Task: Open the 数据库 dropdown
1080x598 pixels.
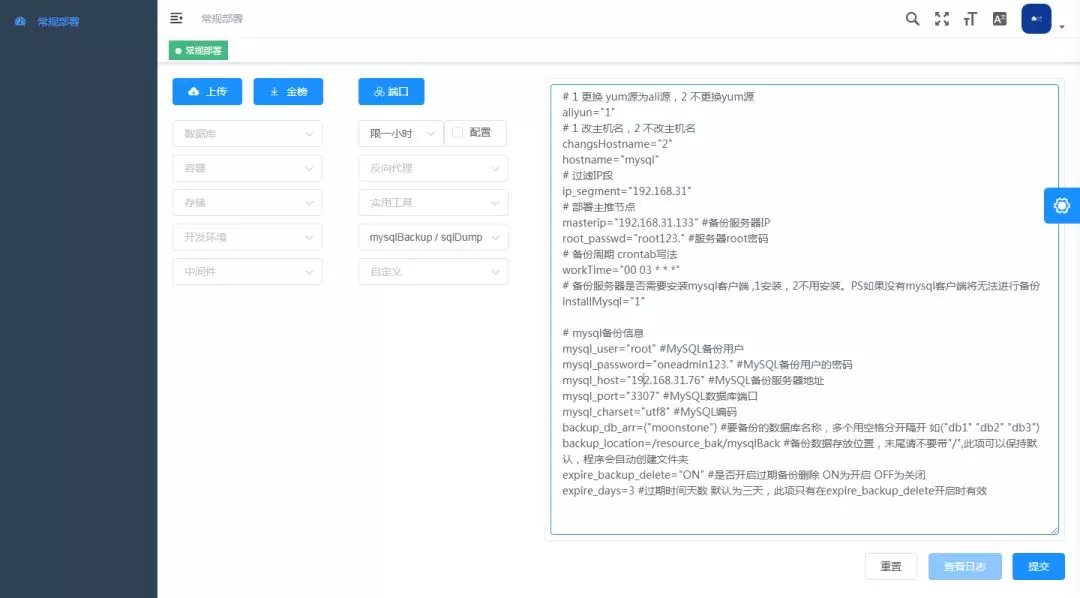Action: tap(247, 134)
